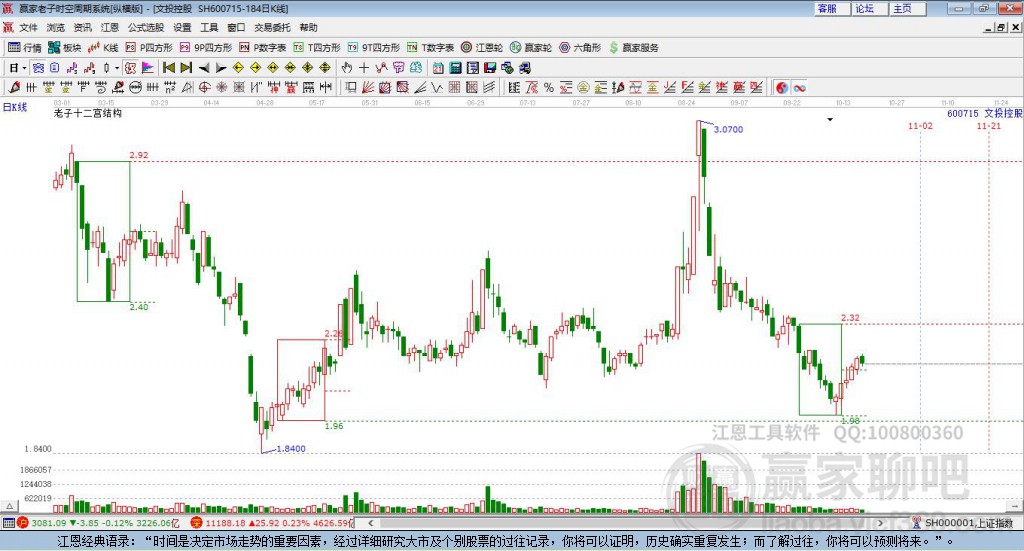
Task: Select the Gann fan lines tool
Action: 368,87
